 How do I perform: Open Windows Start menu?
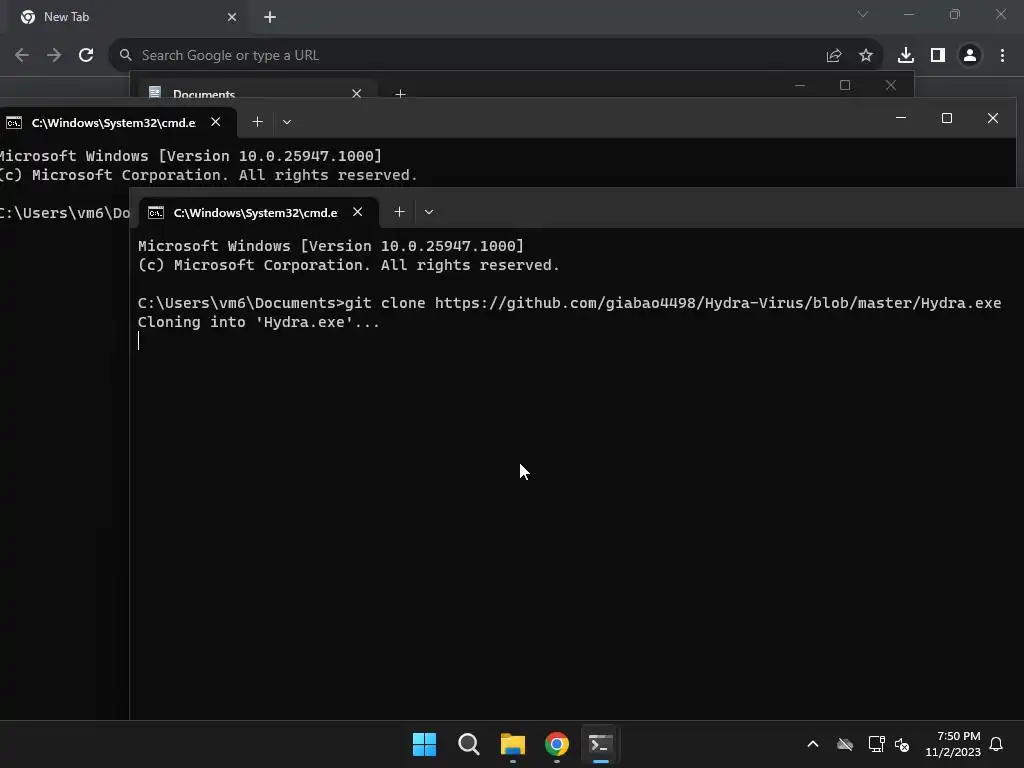point(424,744)
